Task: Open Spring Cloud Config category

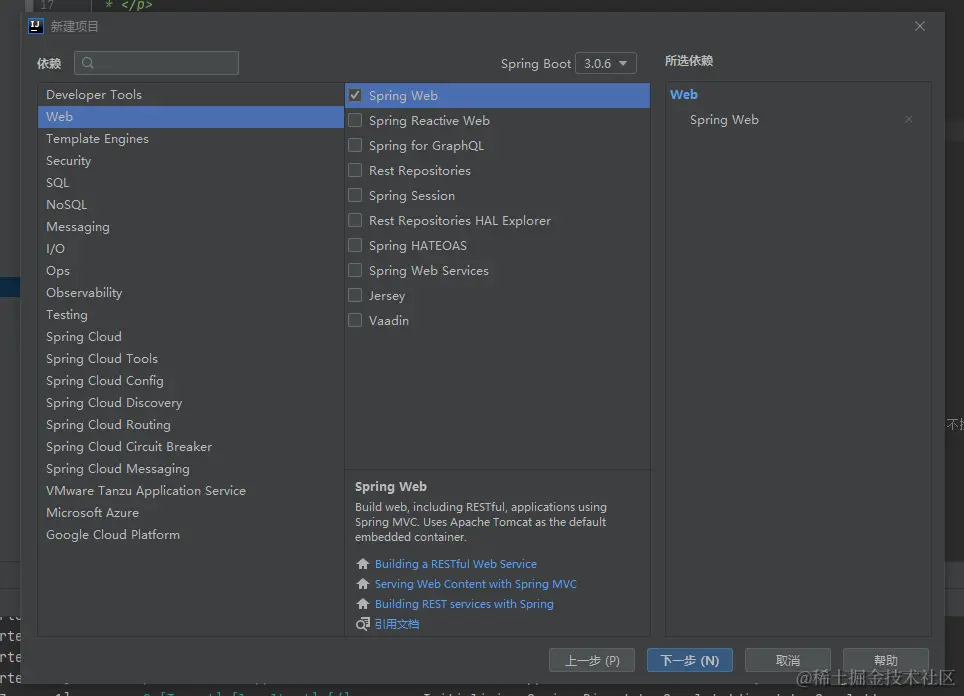Action: 191,381
